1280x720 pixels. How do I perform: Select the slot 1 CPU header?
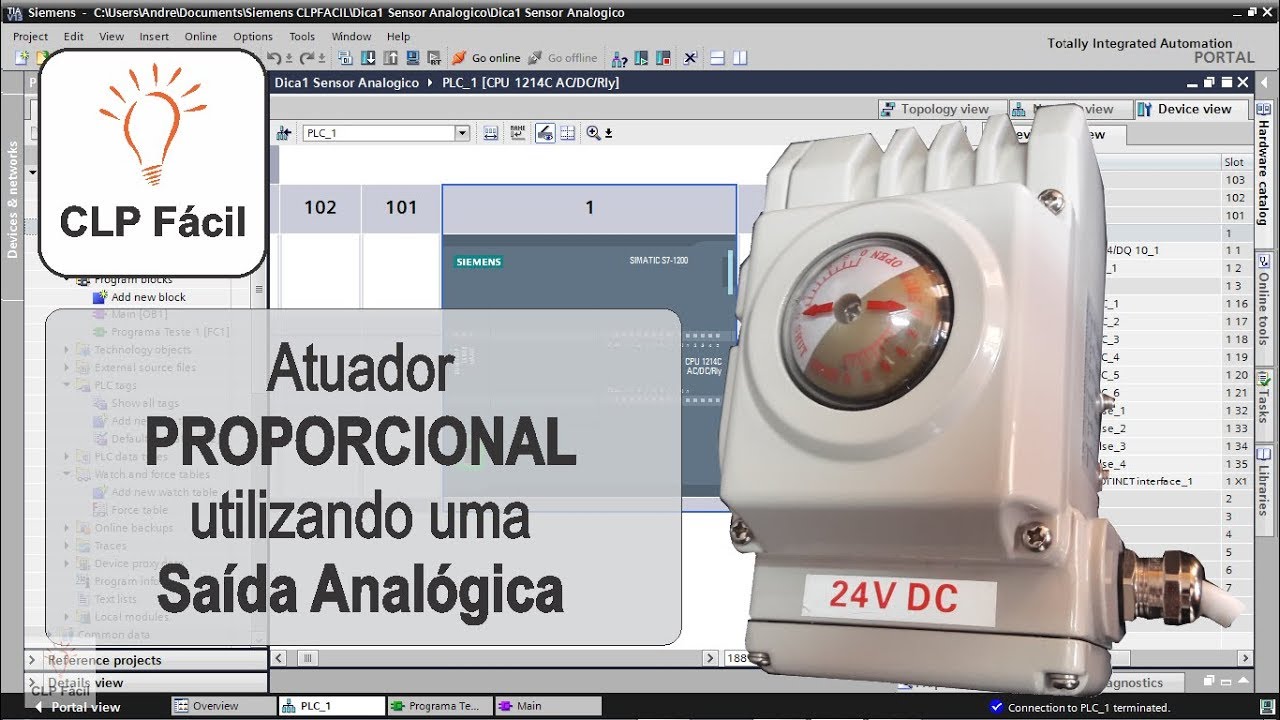coord(589,208)
